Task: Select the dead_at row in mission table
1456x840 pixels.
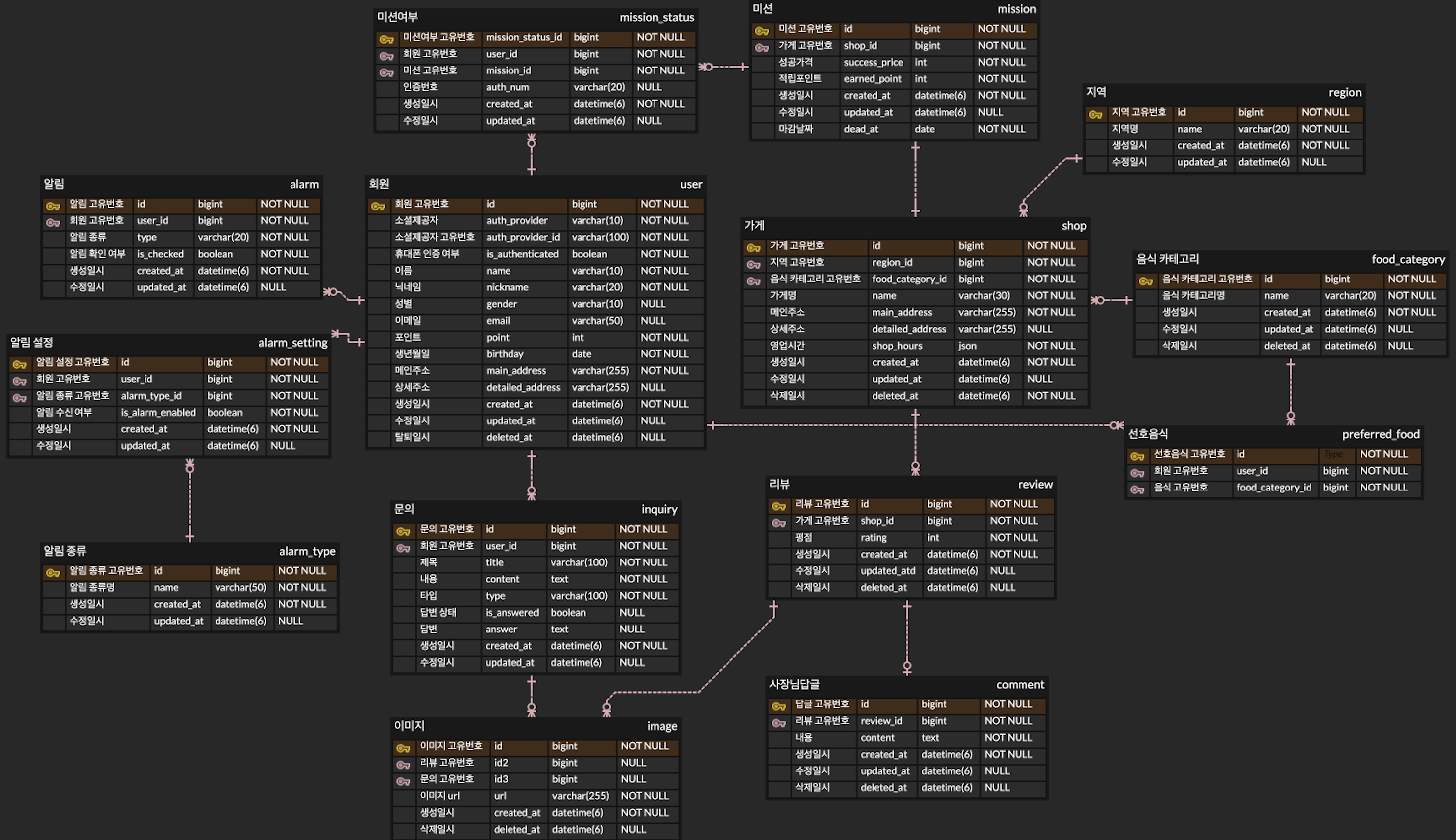Action: [861, 129]
